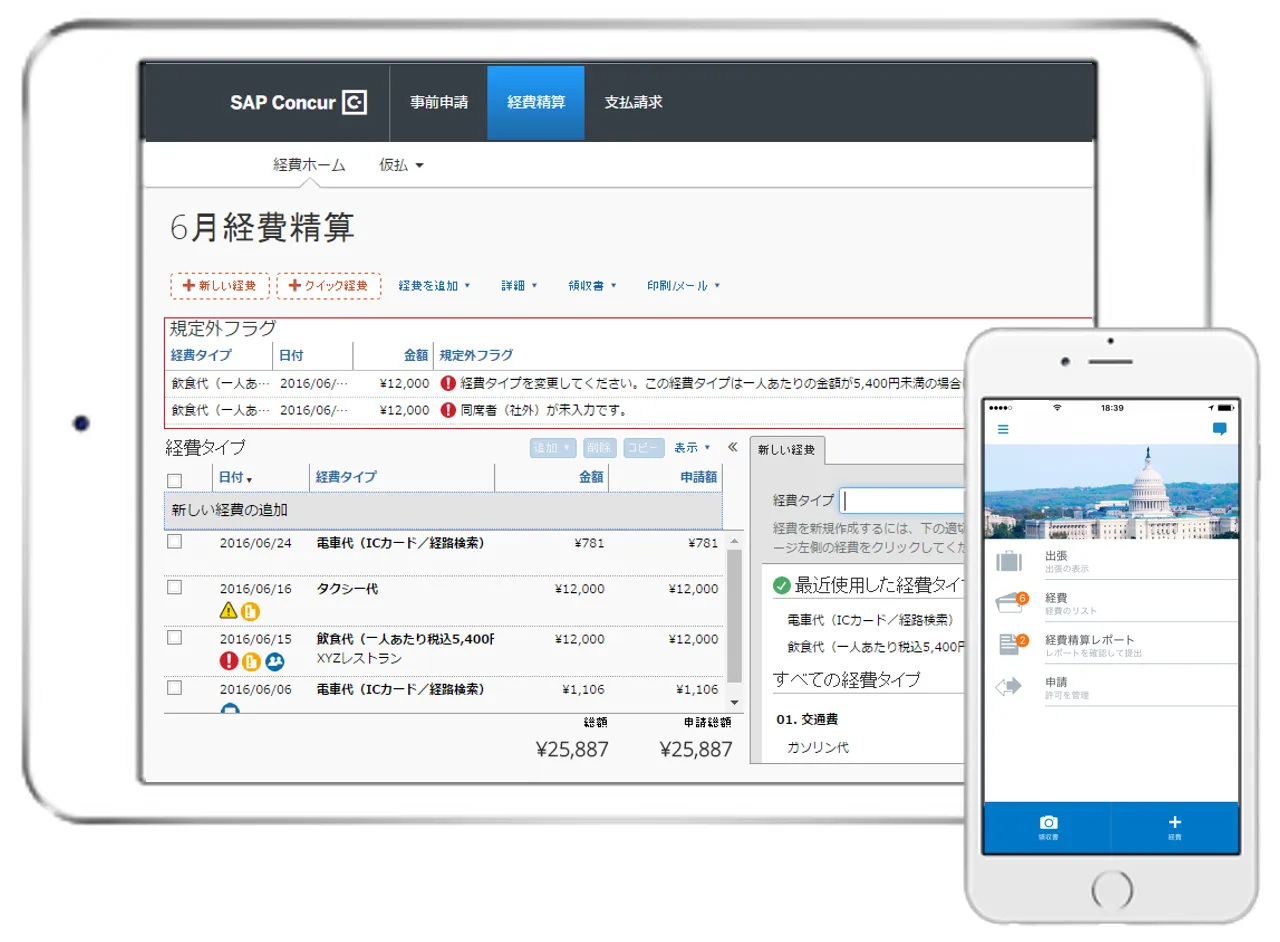This screenshot has height=942, width=1280.
Task: Open the chat bubble icon on the phone
Action: coord(1219,429)
